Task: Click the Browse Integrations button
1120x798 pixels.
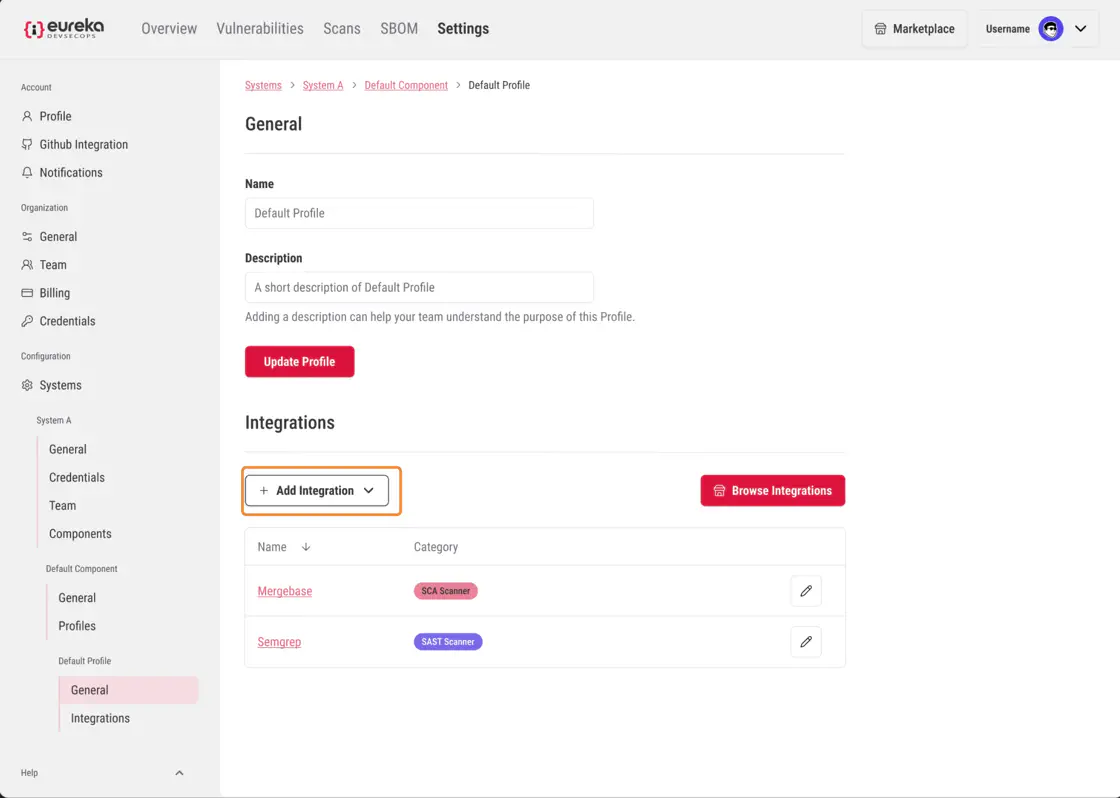Action: coord(772,491)
